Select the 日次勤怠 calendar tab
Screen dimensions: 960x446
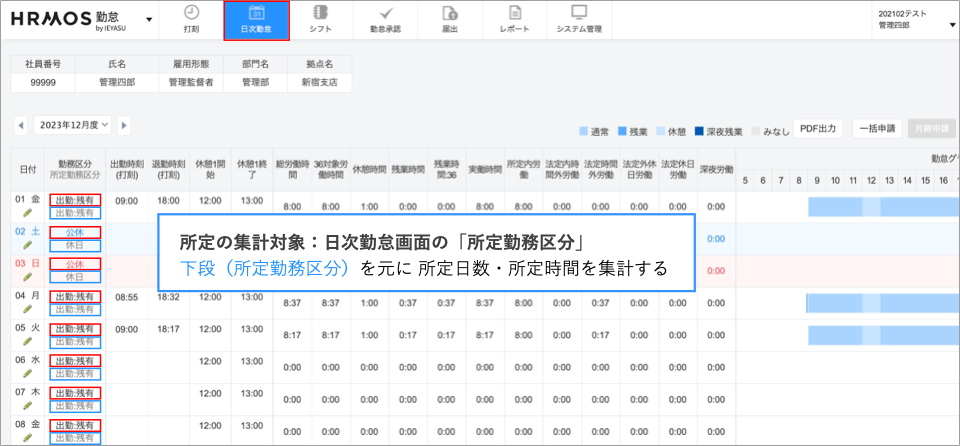[x=256, y=20]
